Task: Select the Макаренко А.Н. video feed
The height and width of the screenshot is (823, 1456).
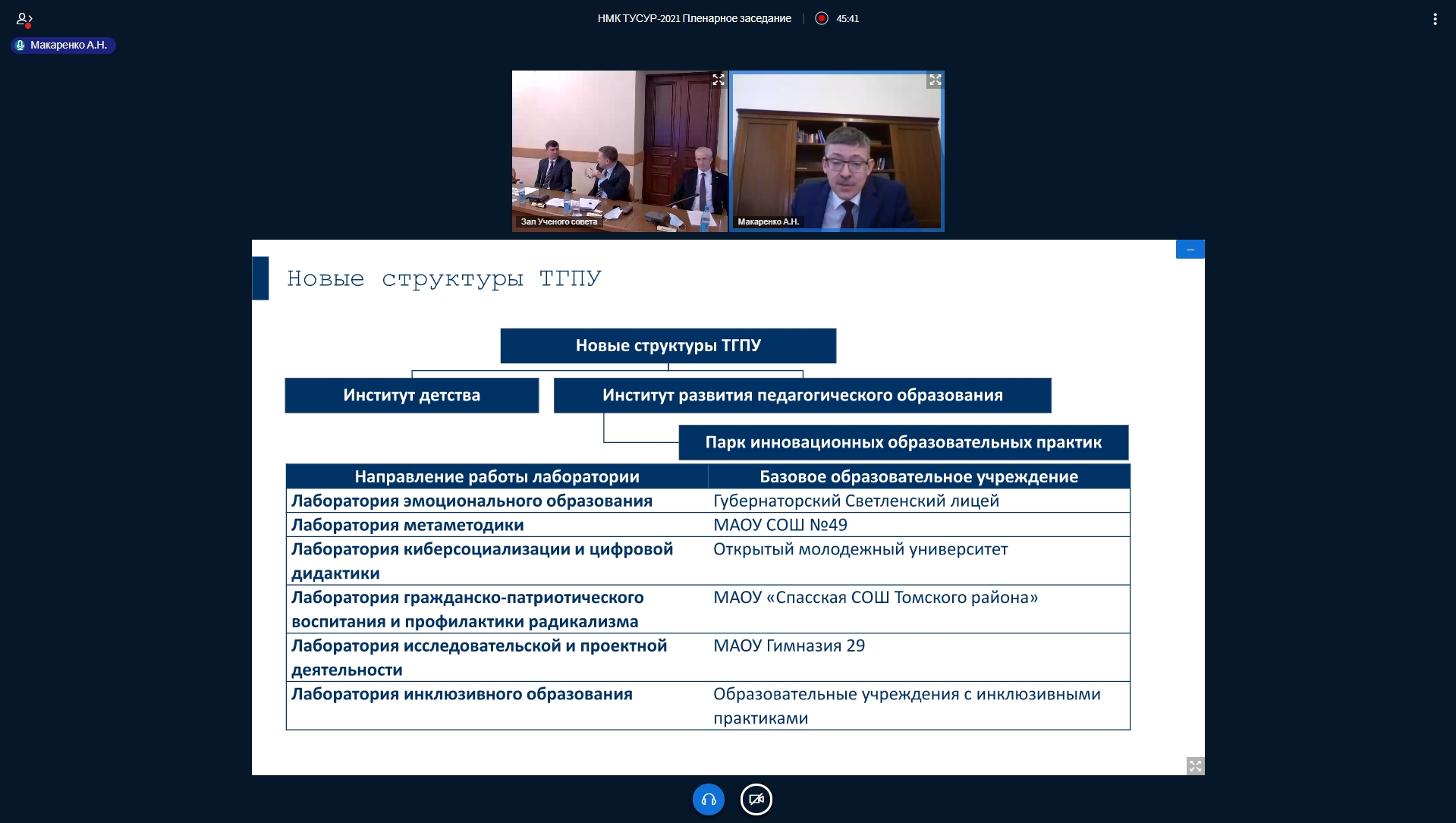Action: tap(836, 152)
